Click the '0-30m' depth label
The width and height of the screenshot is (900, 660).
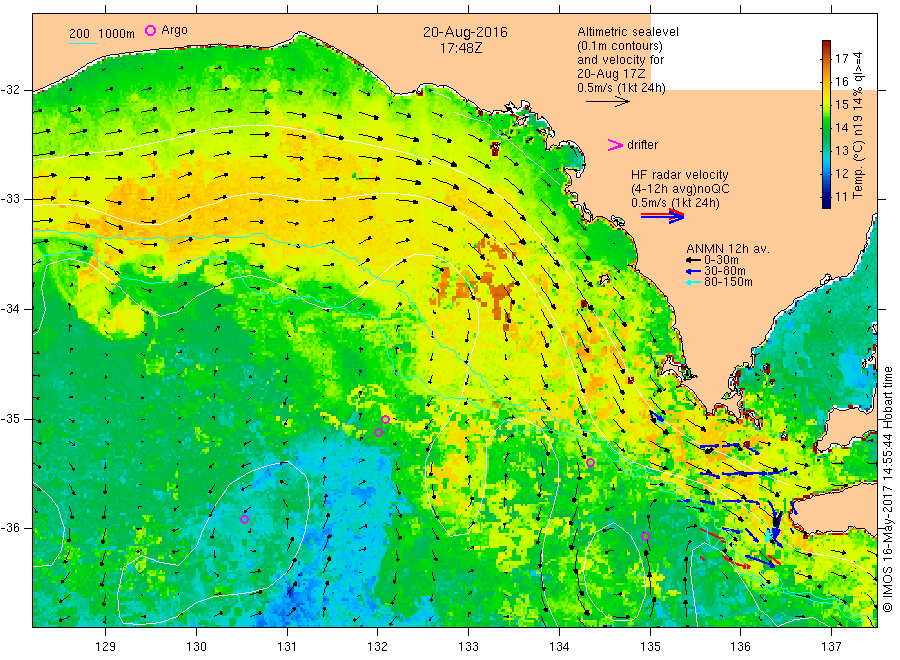click(721, 260)
